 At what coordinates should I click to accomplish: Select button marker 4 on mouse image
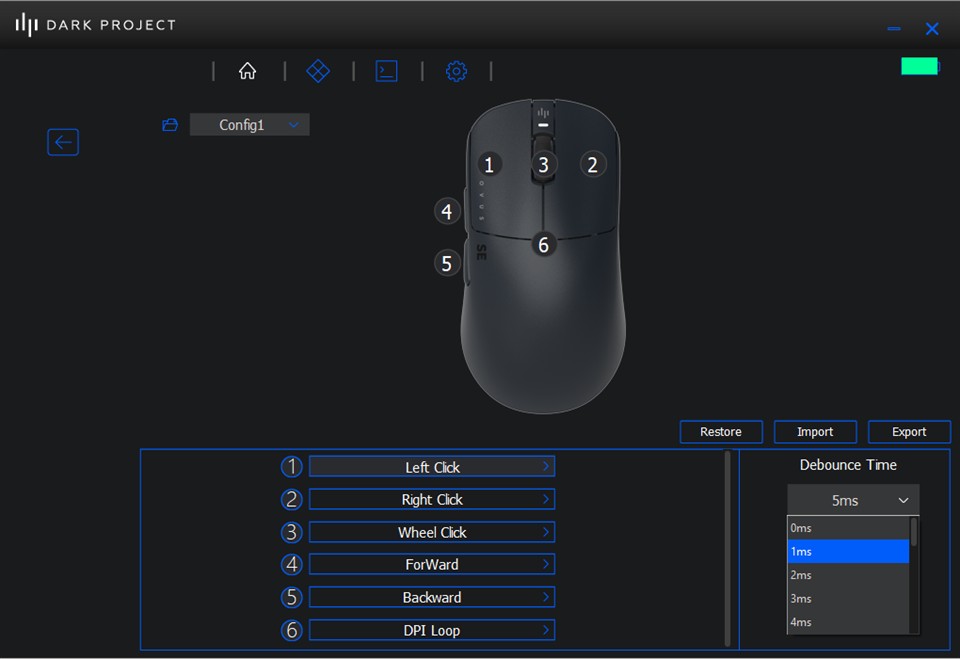click(447, 211)
